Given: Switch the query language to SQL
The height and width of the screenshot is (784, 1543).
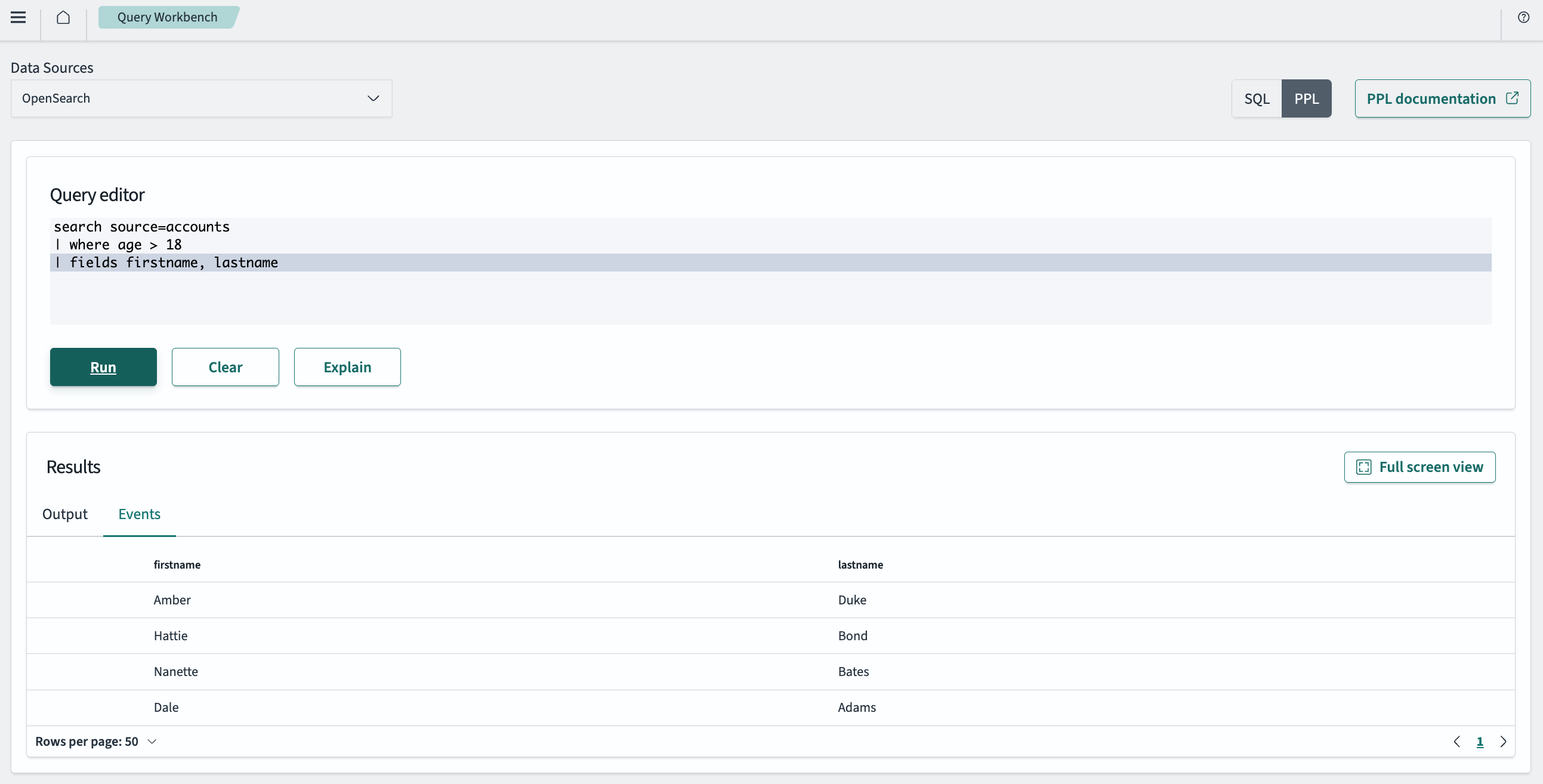Looking at the screenshot, I should pyautogui.click(x=1256, y=98).
